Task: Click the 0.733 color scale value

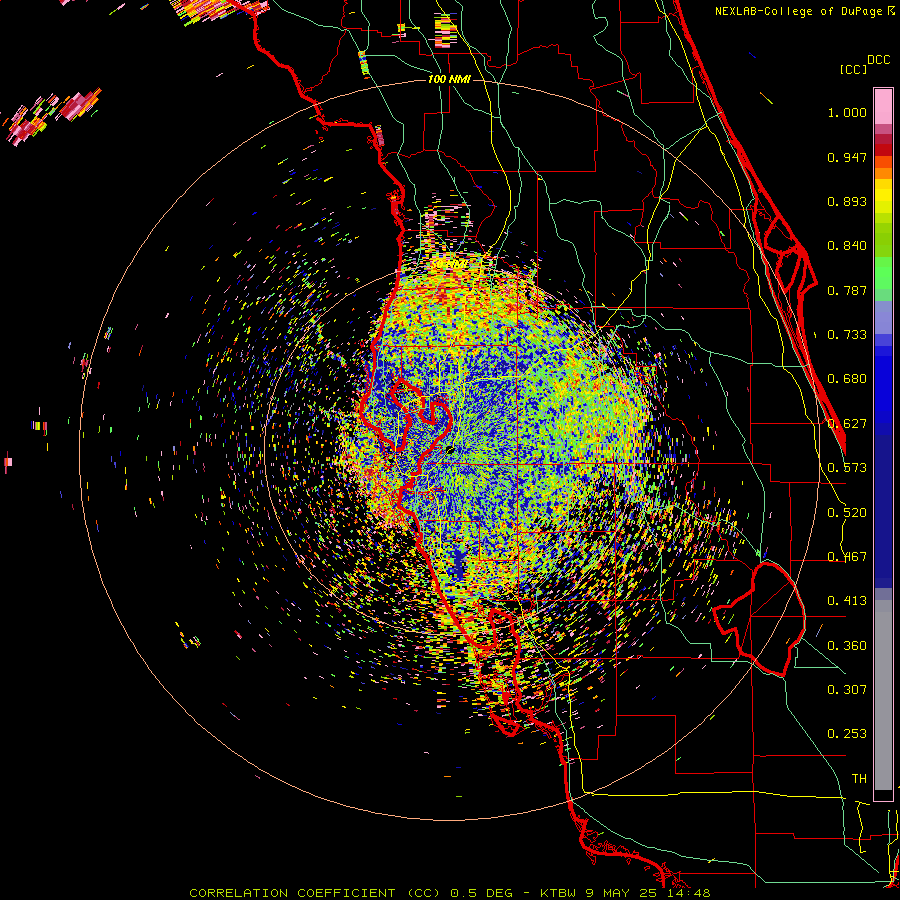Action: click(847, 335)
